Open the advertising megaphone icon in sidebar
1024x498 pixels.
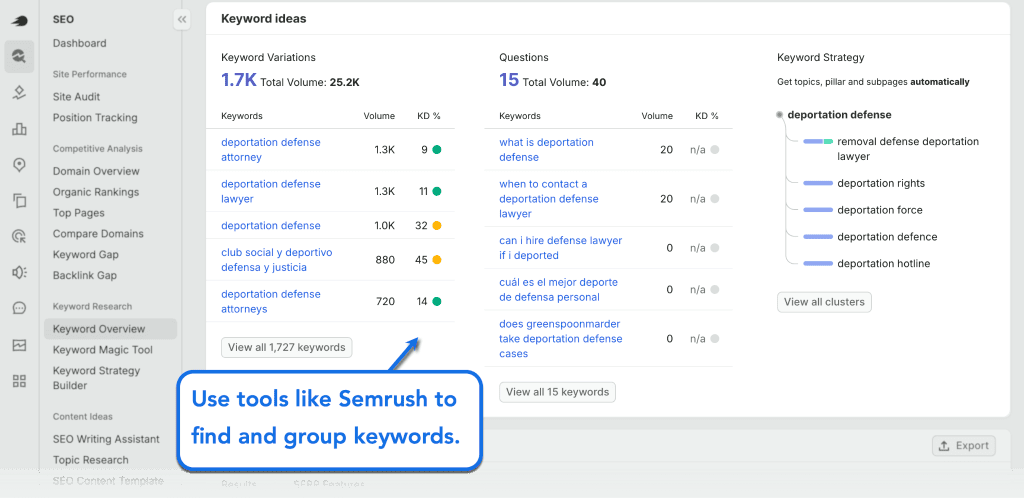[x=20, y=272]
